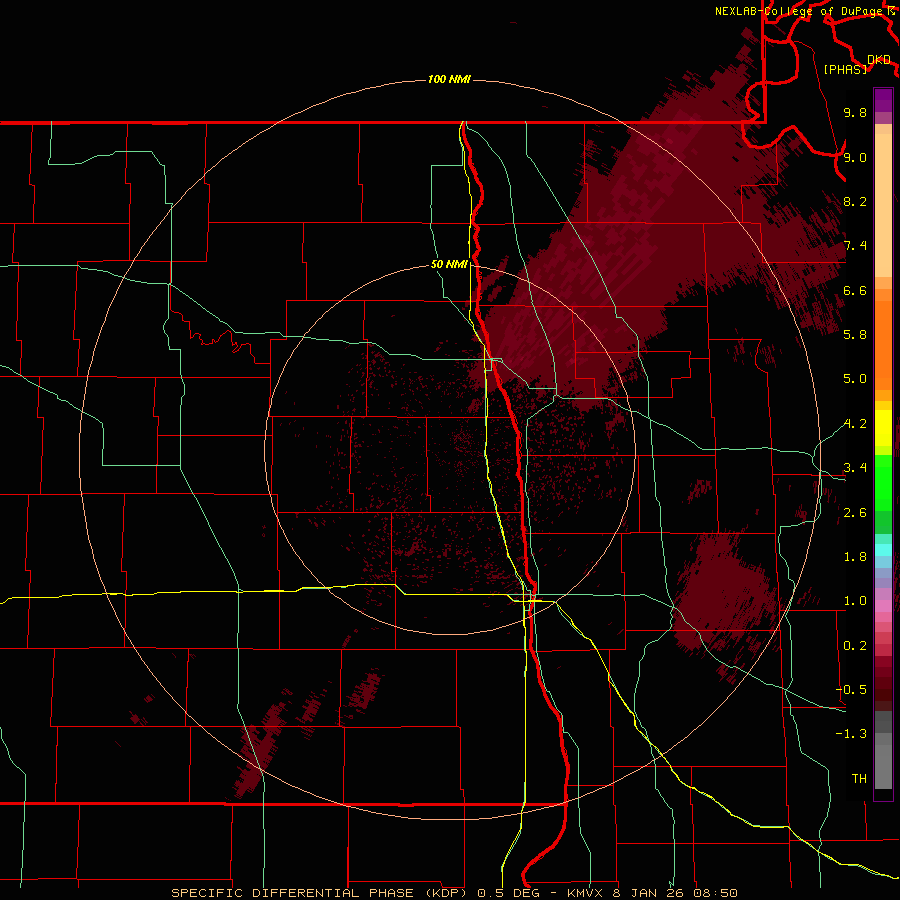Click the 1.8 value on the color scale
Viewport: 900px width, 900px height.
point(855,557)
